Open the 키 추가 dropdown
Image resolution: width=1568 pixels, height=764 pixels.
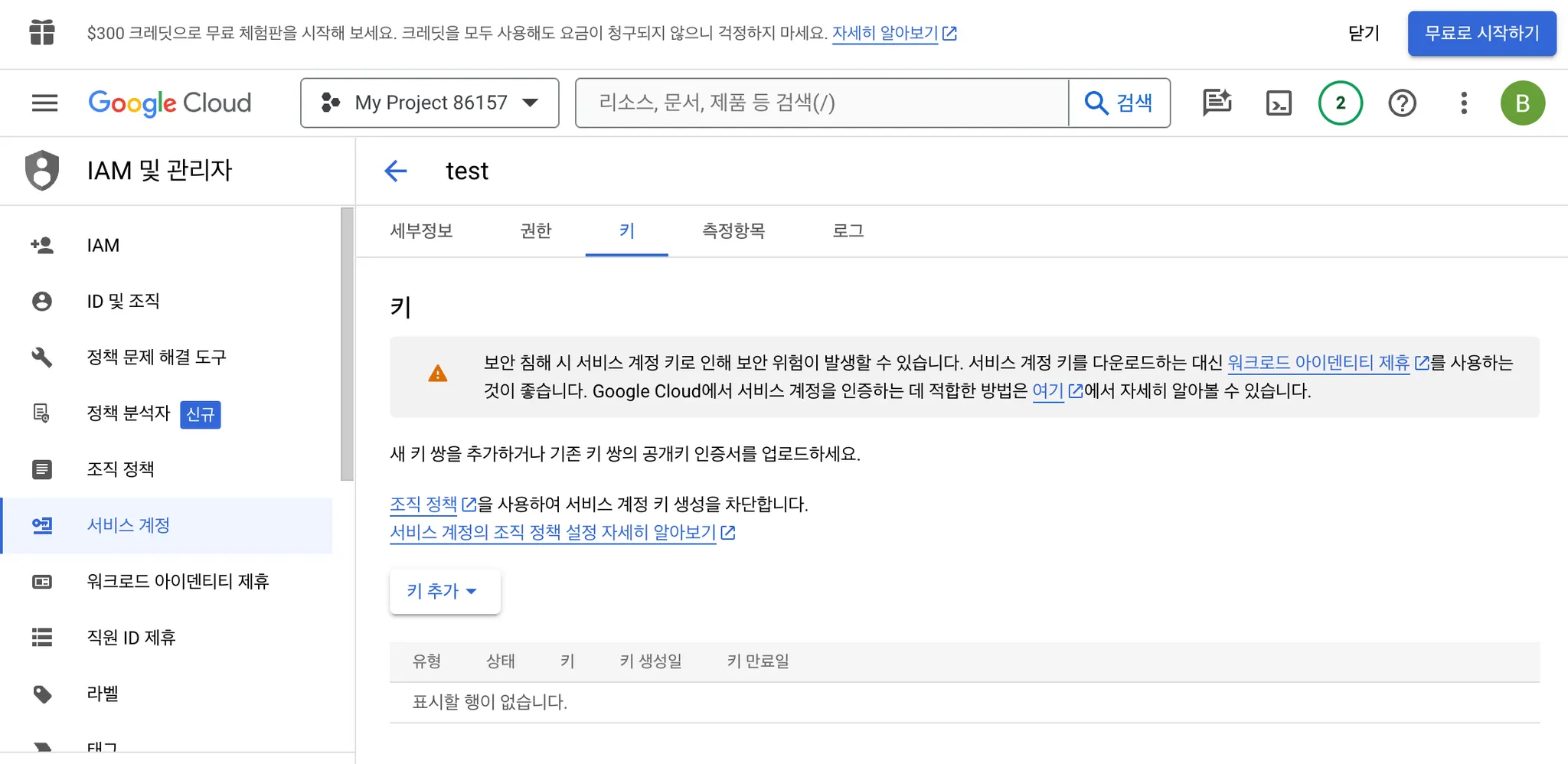coord(444,591)
